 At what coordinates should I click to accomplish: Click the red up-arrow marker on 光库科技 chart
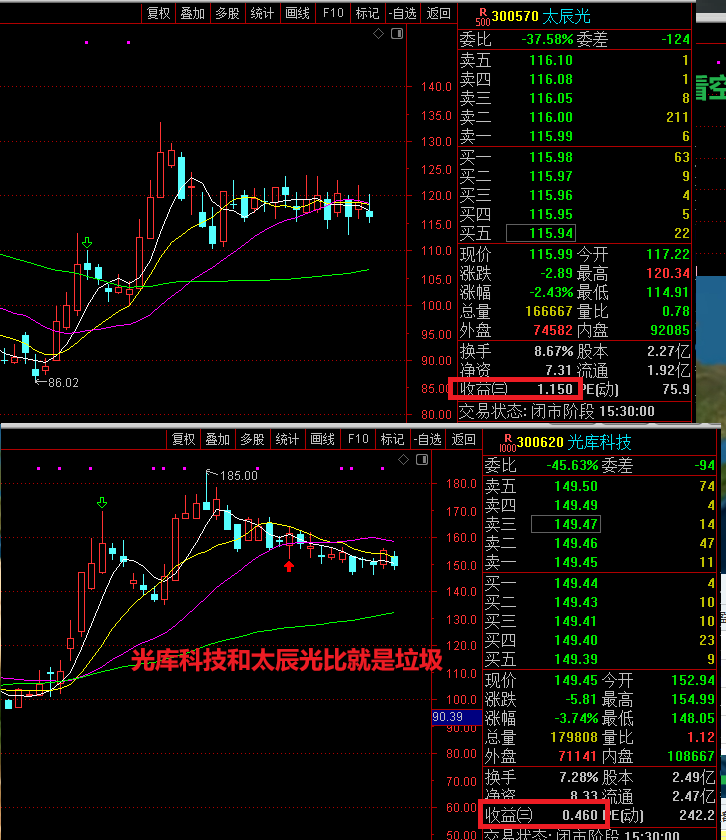pos(289,566)
